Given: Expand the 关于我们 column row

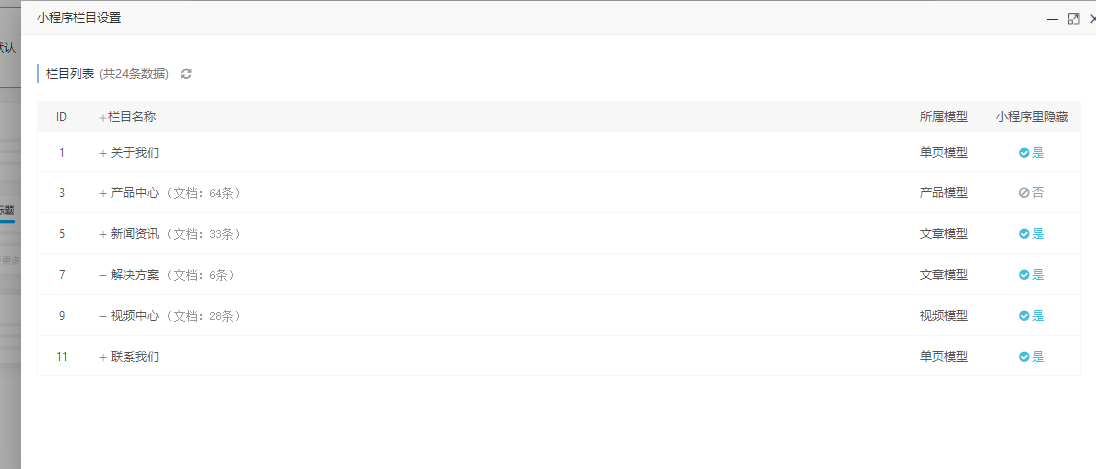Looking at the screenshot, I should click(x=103, y=153).
